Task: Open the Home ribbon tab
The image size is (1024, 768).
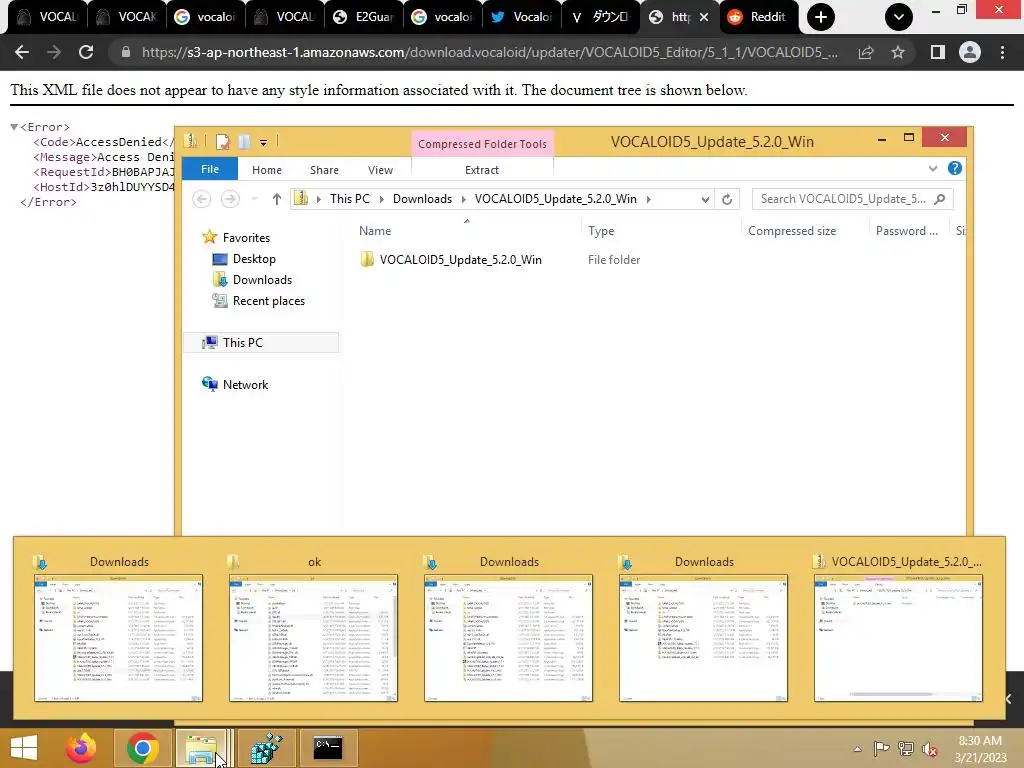Action: (x=266, y=170)
